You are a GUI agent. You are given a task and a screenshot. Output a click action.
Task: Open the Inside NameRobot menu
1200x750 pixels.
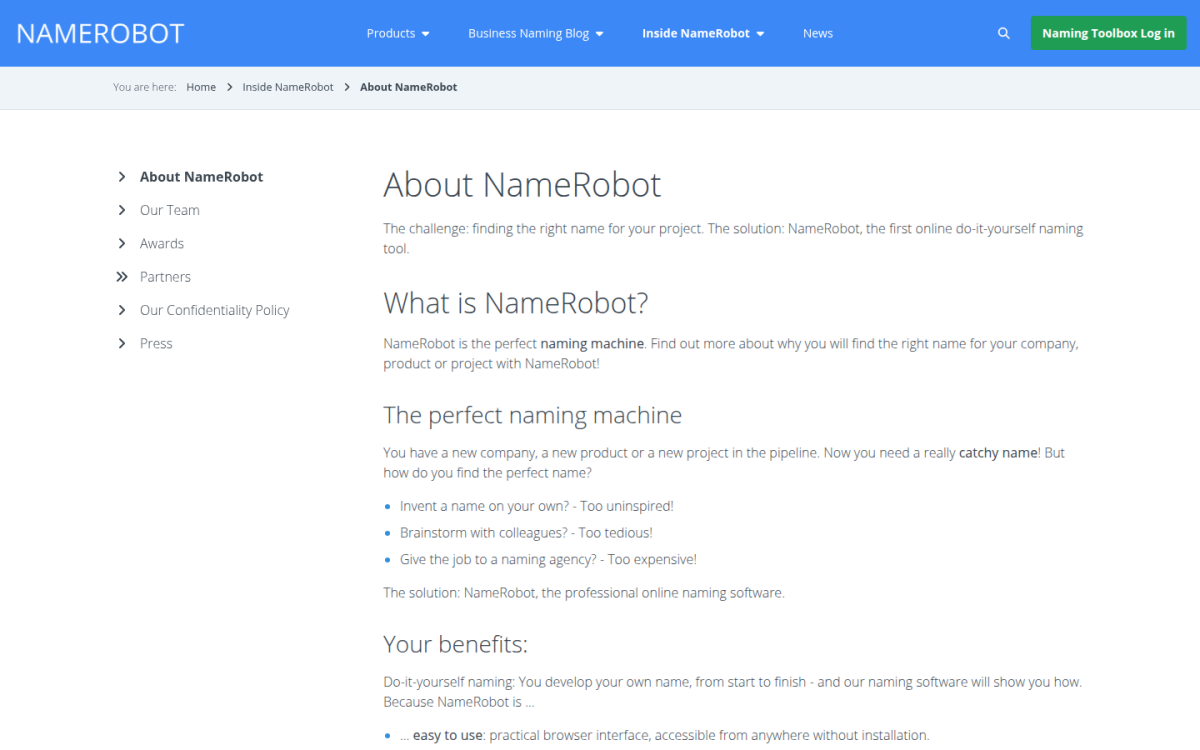click(x=696, y=33)
